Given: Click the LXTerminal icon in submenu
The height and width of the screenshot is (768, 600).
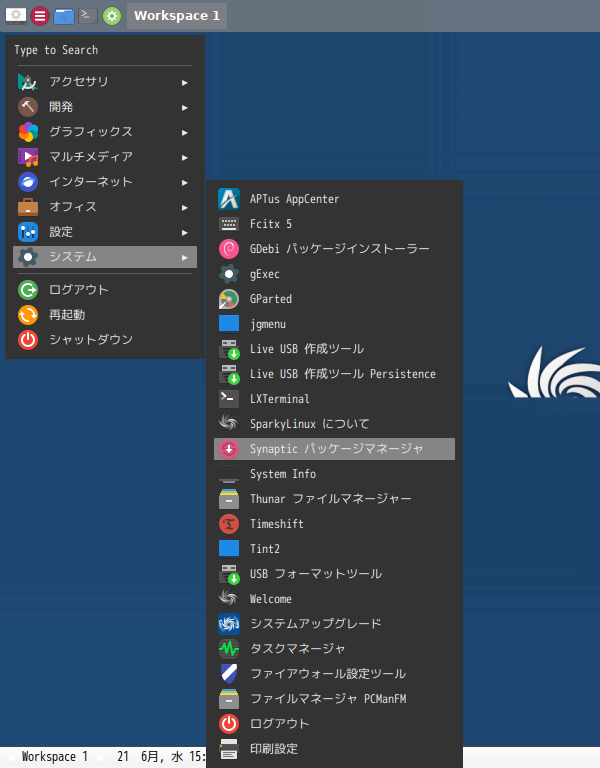Looking at the screenshot, I should 229,399.
